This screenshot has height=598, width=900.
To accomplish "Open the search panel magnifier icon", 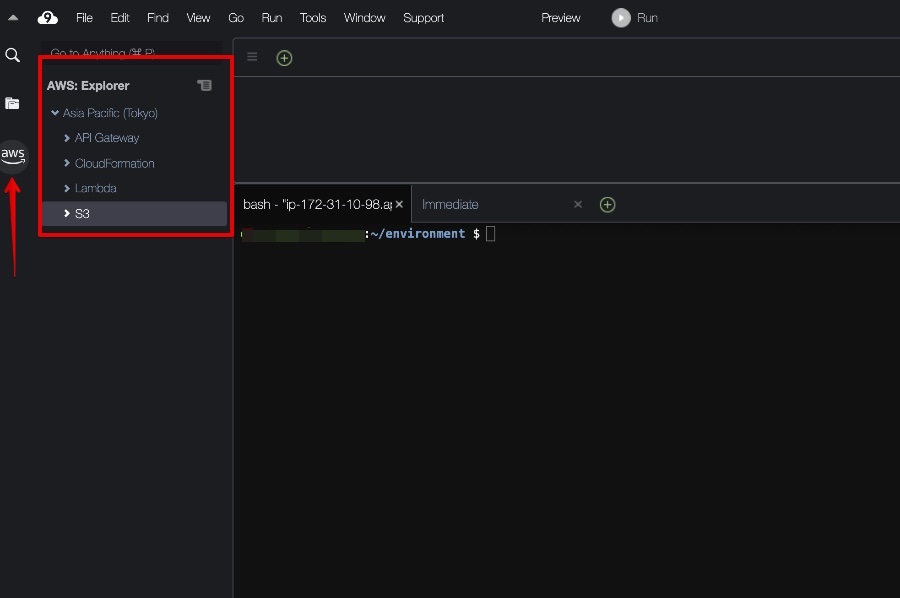I will [x=13, y=55].
